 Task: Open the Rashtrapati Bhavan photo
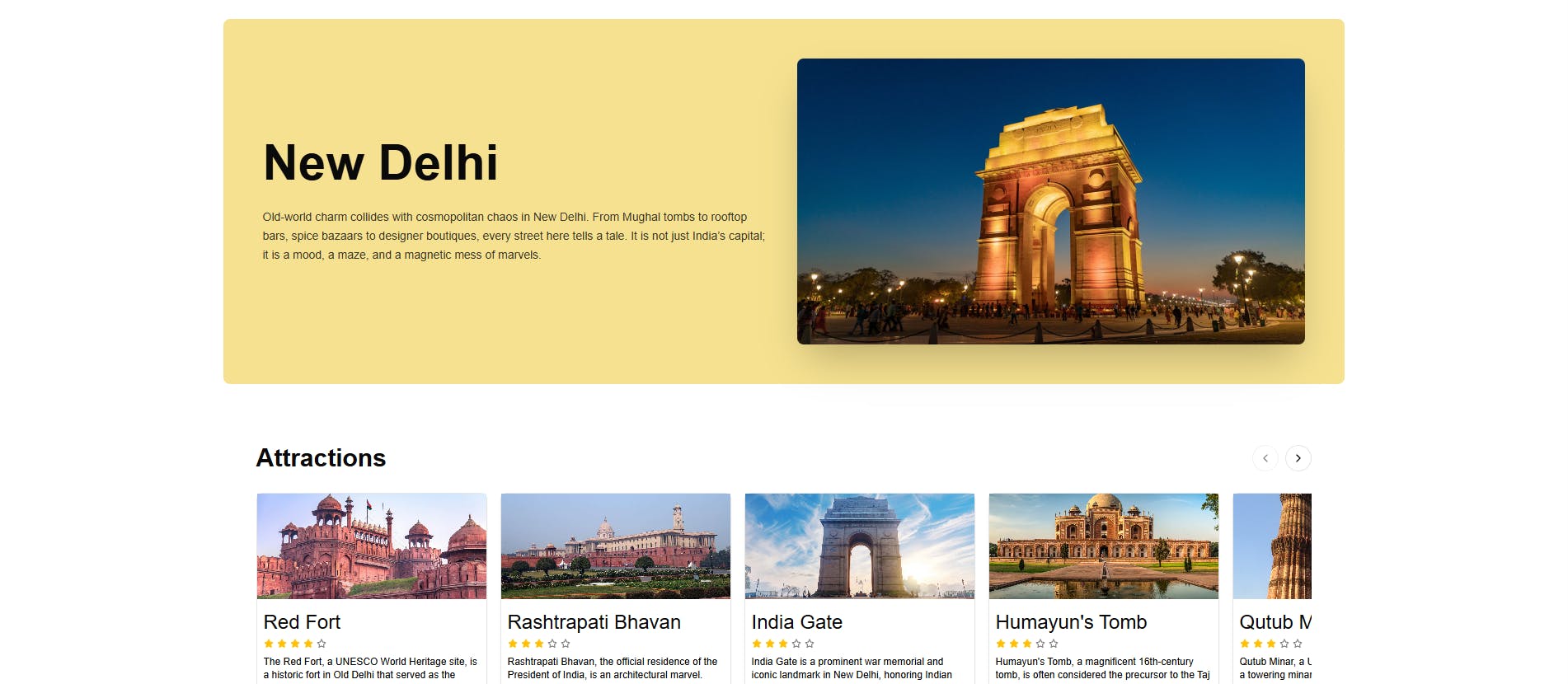(x=616, y=546)
